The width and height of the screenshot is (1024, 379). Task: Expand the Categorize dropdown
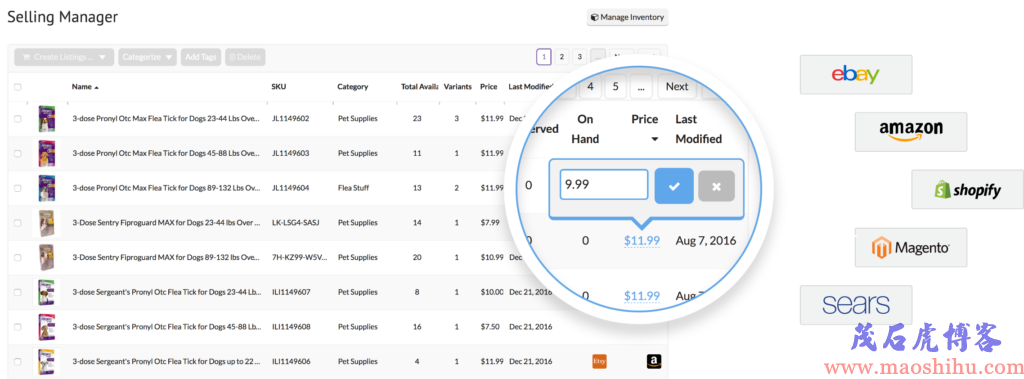(148, 58)
